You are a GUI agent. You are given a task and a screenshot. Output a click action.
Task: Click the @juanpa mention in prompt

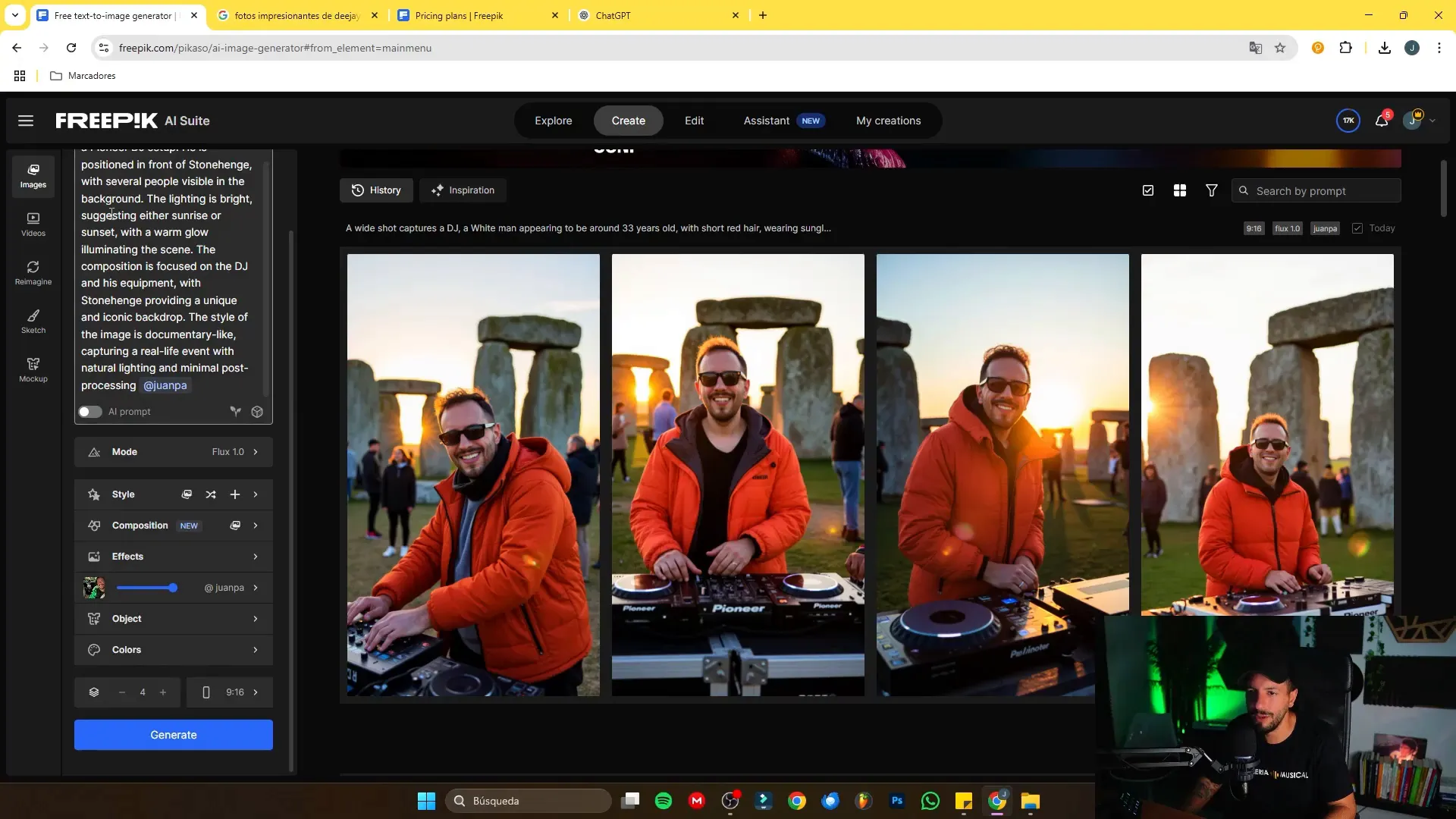[165, 385]
